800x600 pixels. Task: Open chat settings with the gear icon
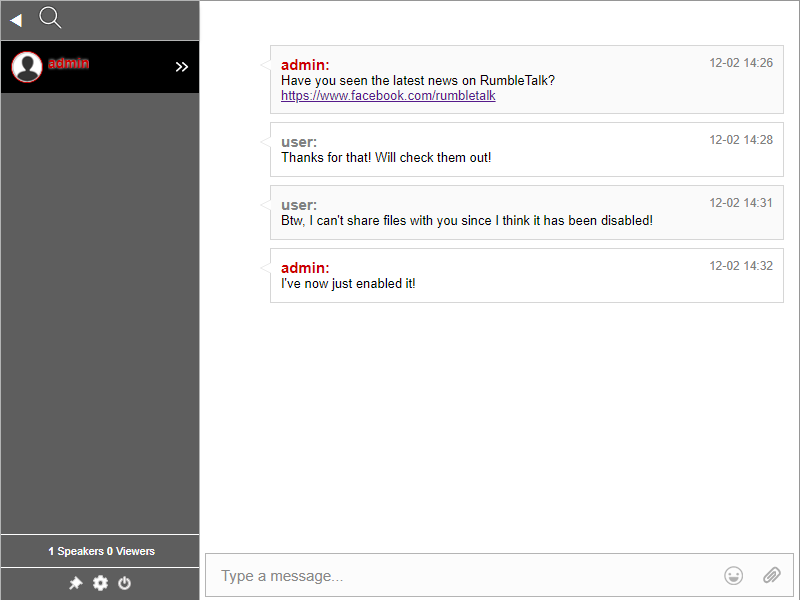pyautogui.click(x=100, y=583)
